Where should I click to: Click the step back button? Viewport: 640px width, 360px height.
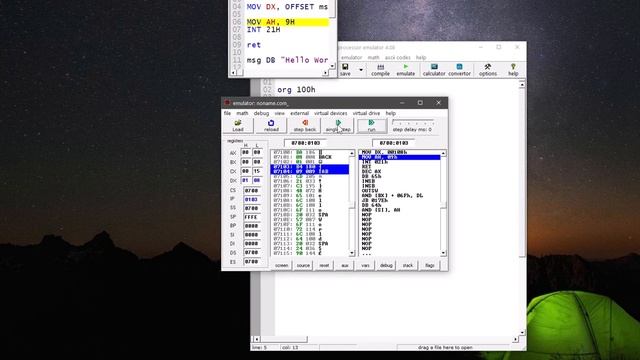coord(305,126)
